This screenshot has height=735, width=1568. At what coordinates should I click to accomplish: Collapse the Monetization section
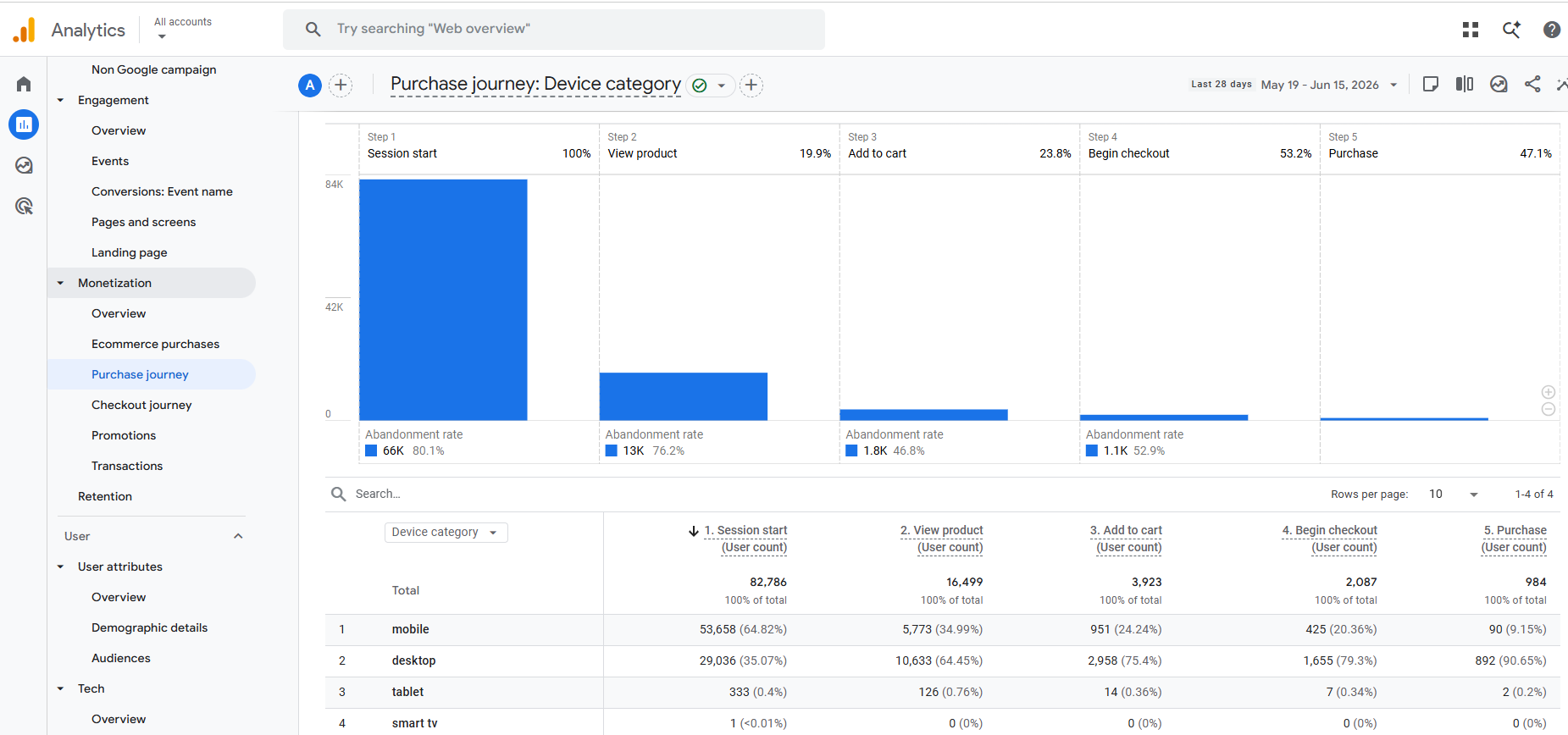click(x=60, y=283)
